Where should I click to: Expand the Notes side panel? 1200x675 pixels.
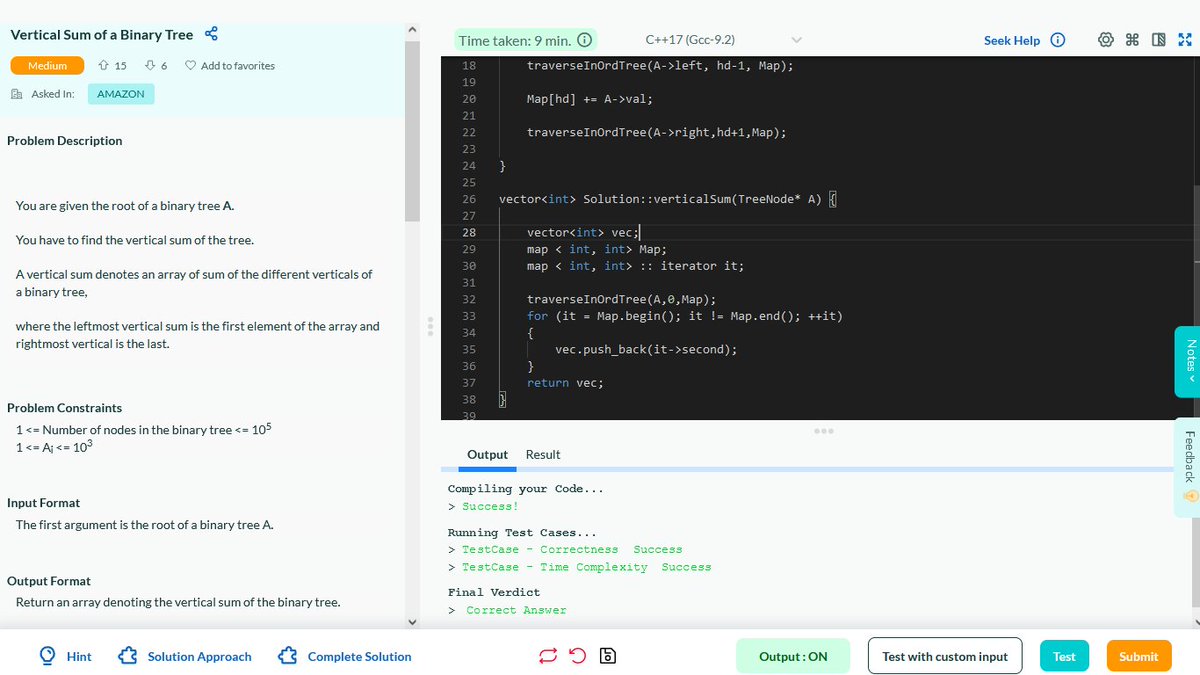coord(1187,363)
